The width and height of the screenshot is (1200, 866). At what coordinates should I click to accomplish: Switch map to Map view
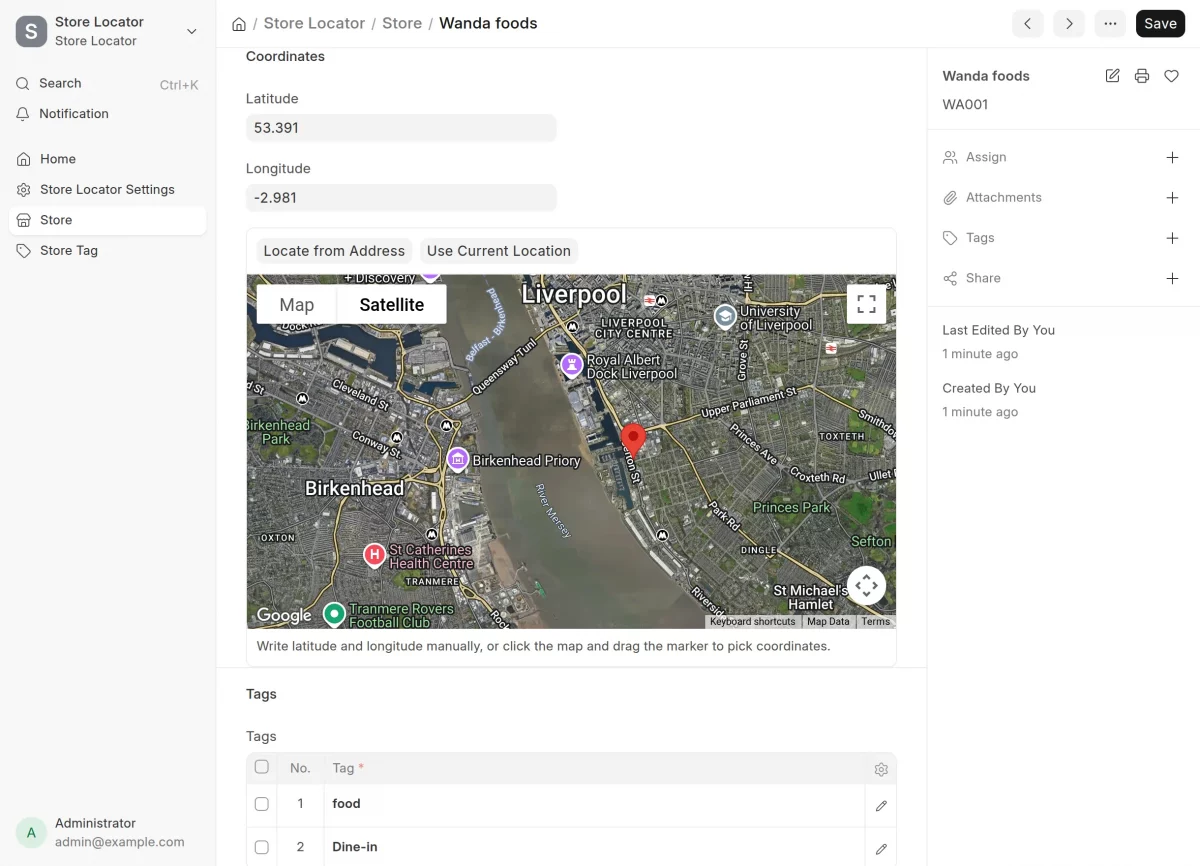click(297, 304)
